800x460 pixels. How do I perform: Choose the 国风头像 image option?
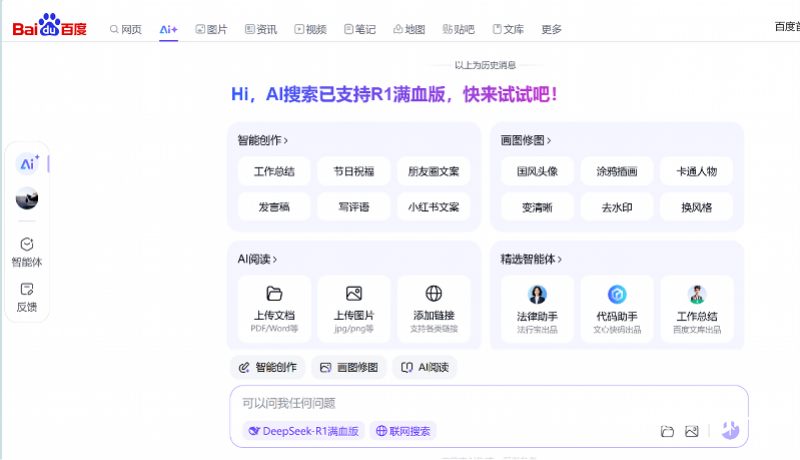click(537, 171)
